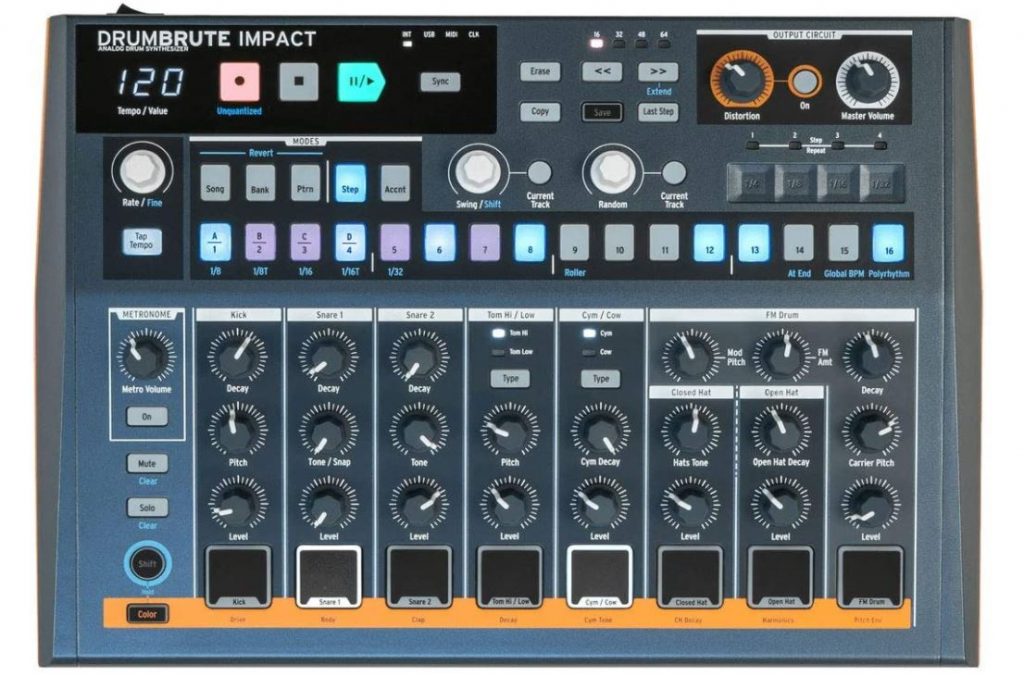Screen dimensions: 1024x677
Task: Hit the FM Drum pad
Action: tap(871, 578)
